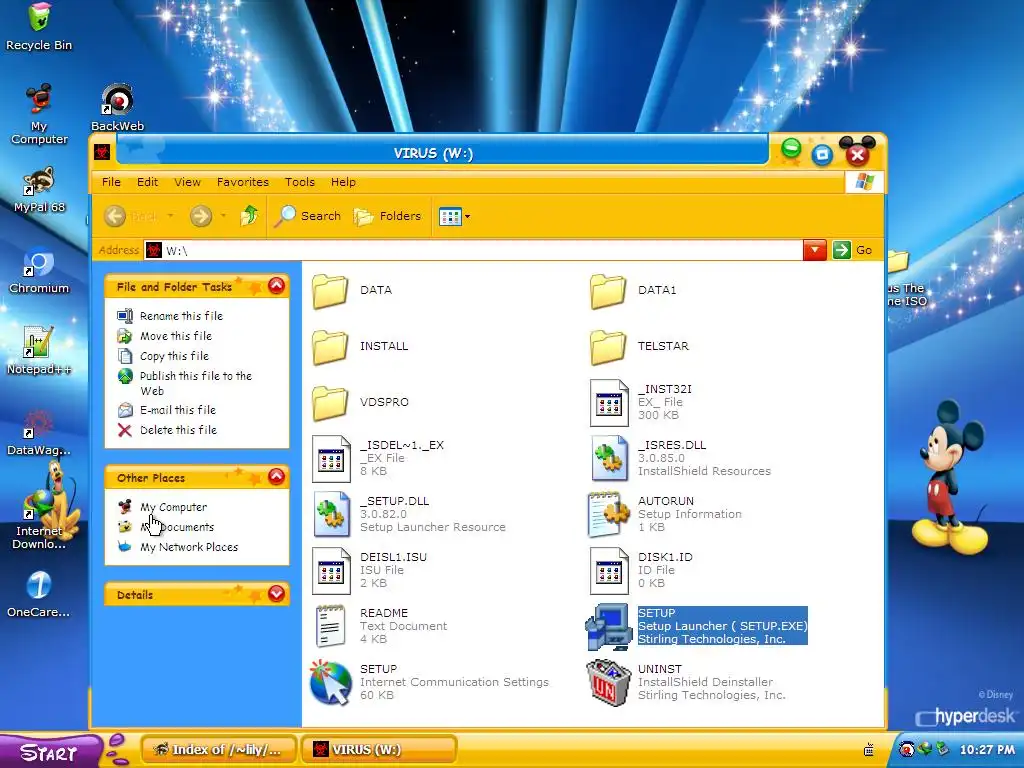Open the Forward history dropdown arrow
1024x768 pixels.
[223, 216]
